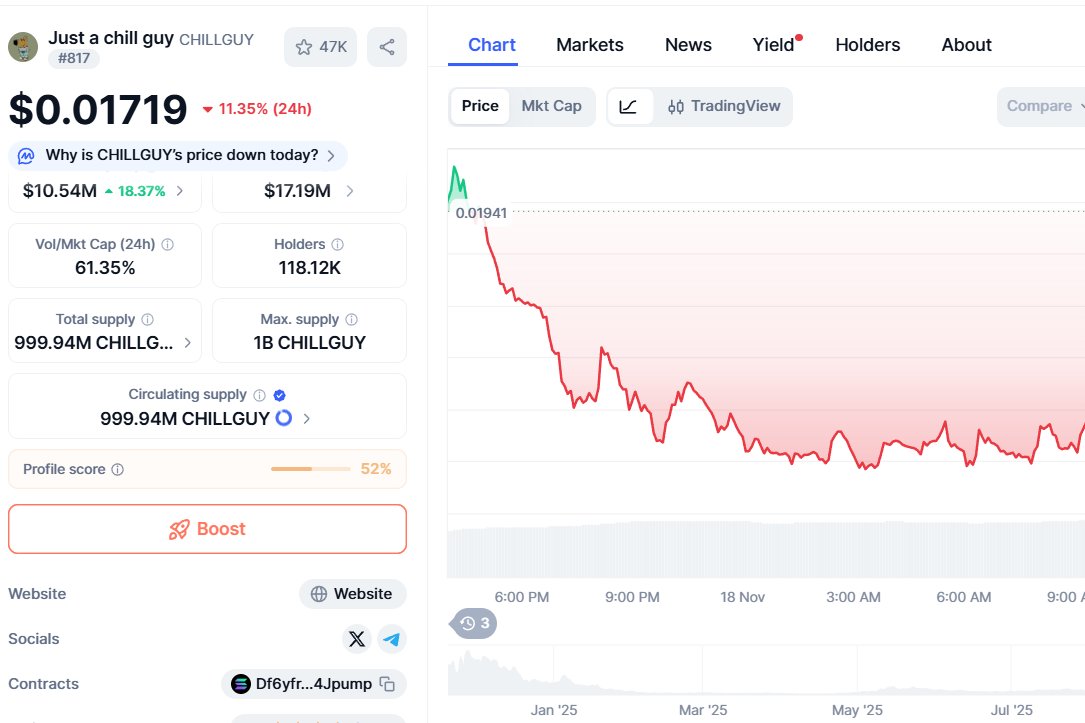Image resolution: width=1085 pixels, height=723 pixels.
Task: Click the Boost button
Action: 207,529
